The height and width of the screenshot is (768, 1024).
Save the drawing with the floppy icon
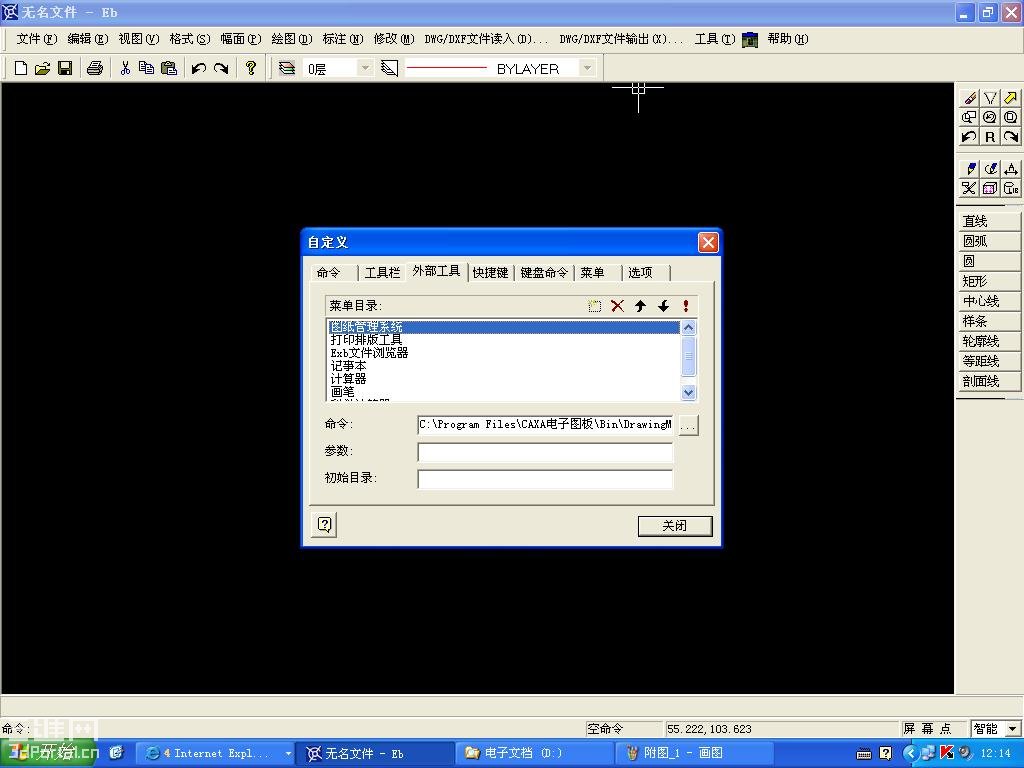tap(65, 68)
